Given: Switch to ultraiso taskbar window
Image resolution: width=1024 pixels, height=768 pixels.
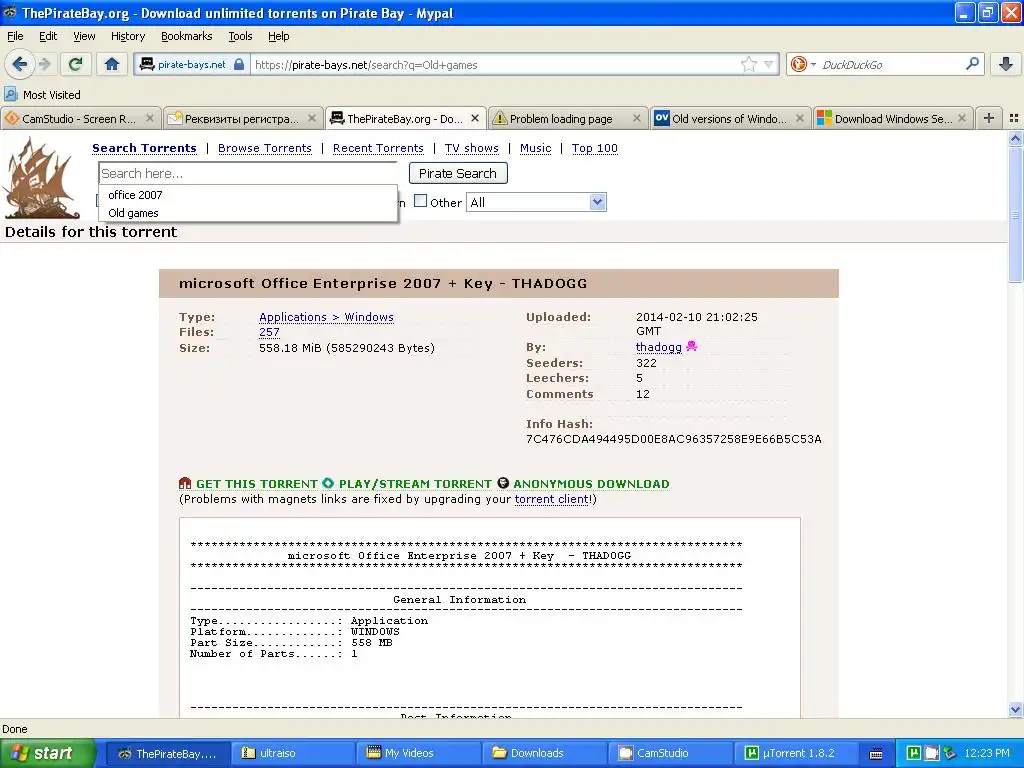Looking at the screenshot, I should pos(293,753).
